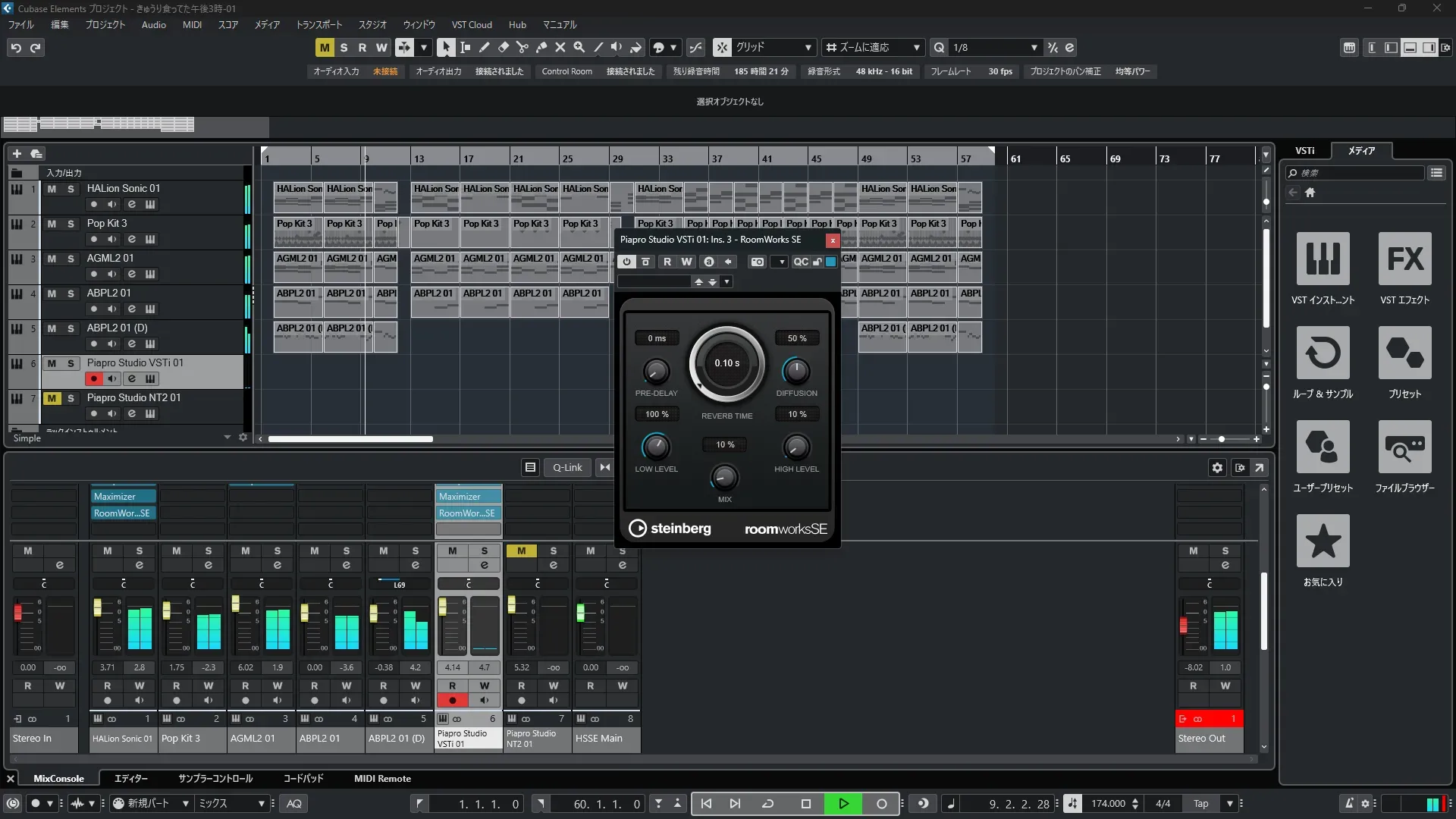
Task: Expand the 1/8 quantize preset dropdown
Action: click(x=1034, y=47)
